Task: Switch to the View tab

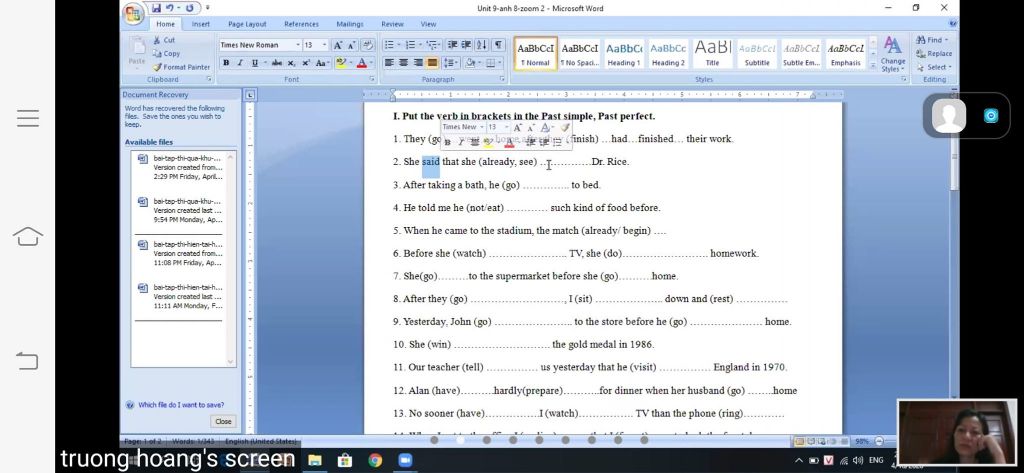Action: [428, 24]
